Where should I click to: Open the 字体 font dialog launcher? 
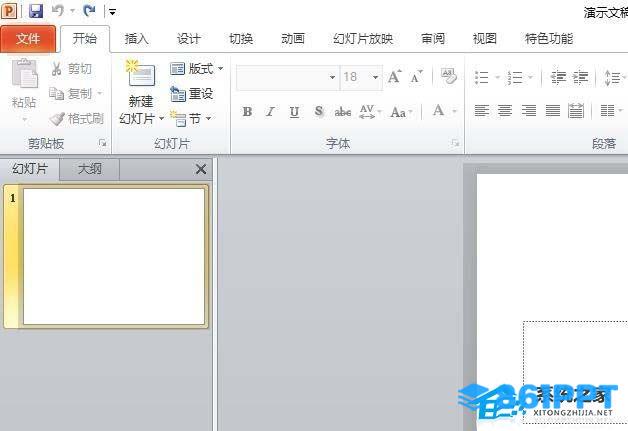pyautogui.click(x=455, y=143)
